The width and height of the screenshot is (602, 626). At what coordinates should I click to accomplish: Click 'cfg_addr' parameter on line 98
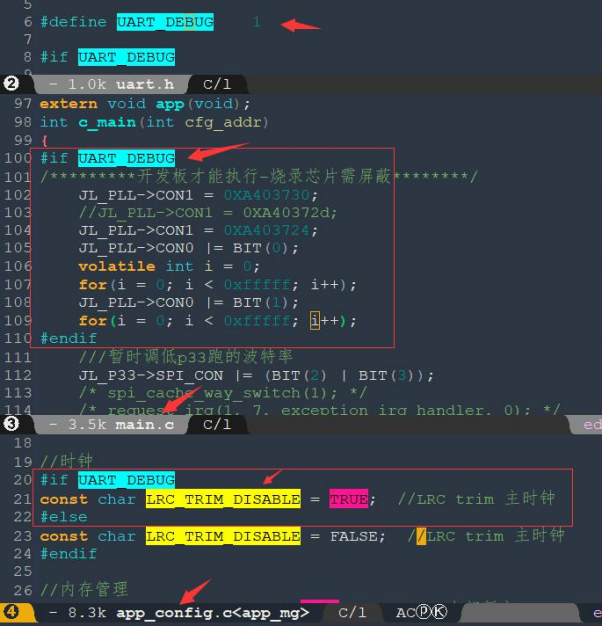tap(223, 122)
